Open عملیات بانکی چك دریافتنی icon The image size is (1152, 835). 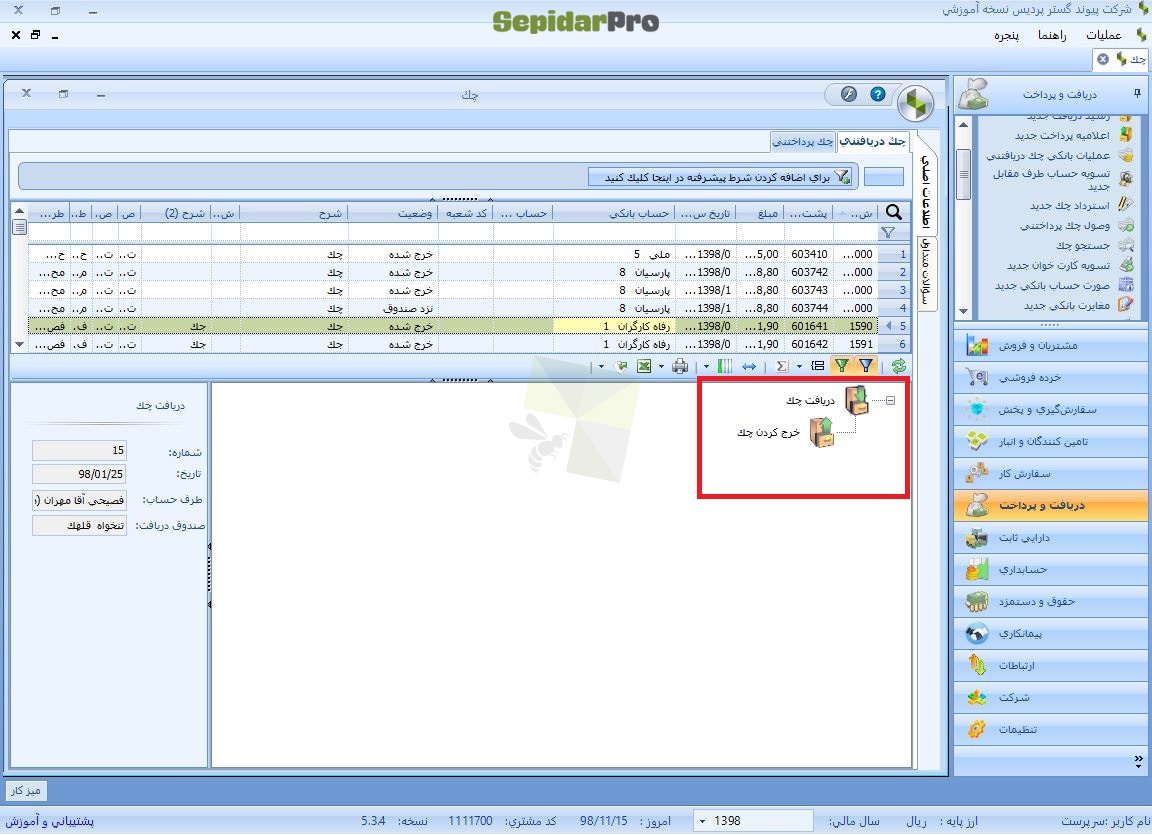click(1126, 155)
